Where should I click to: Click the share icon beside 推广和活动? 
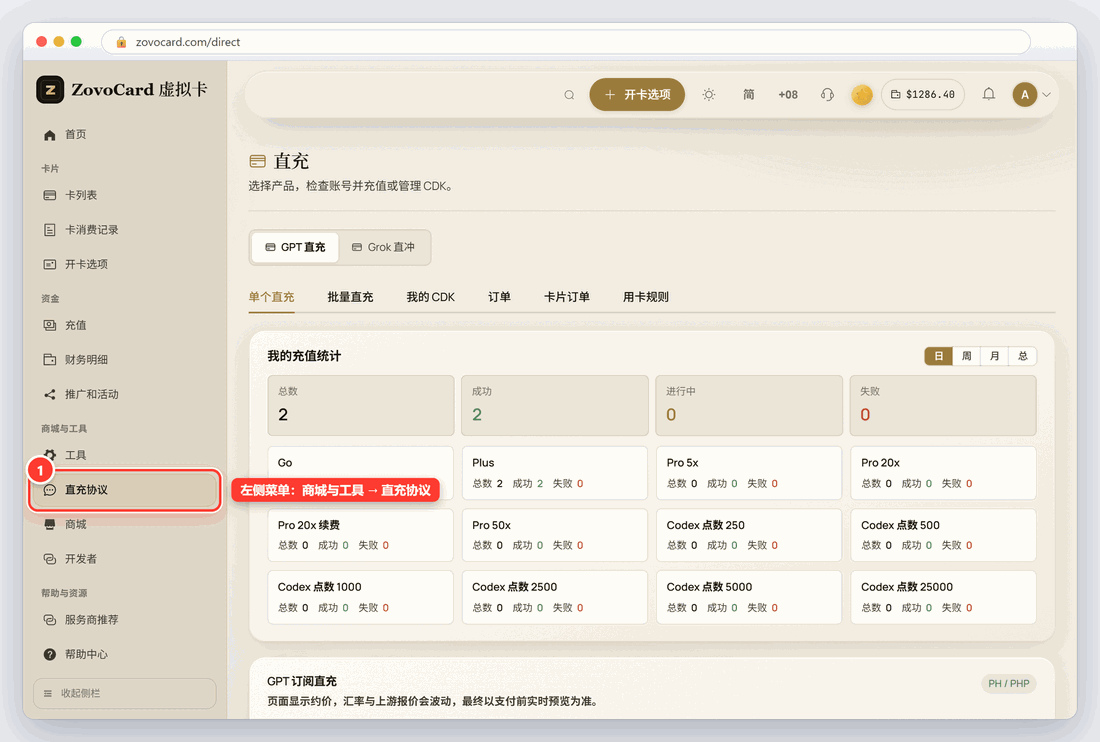tap(50, 394)
